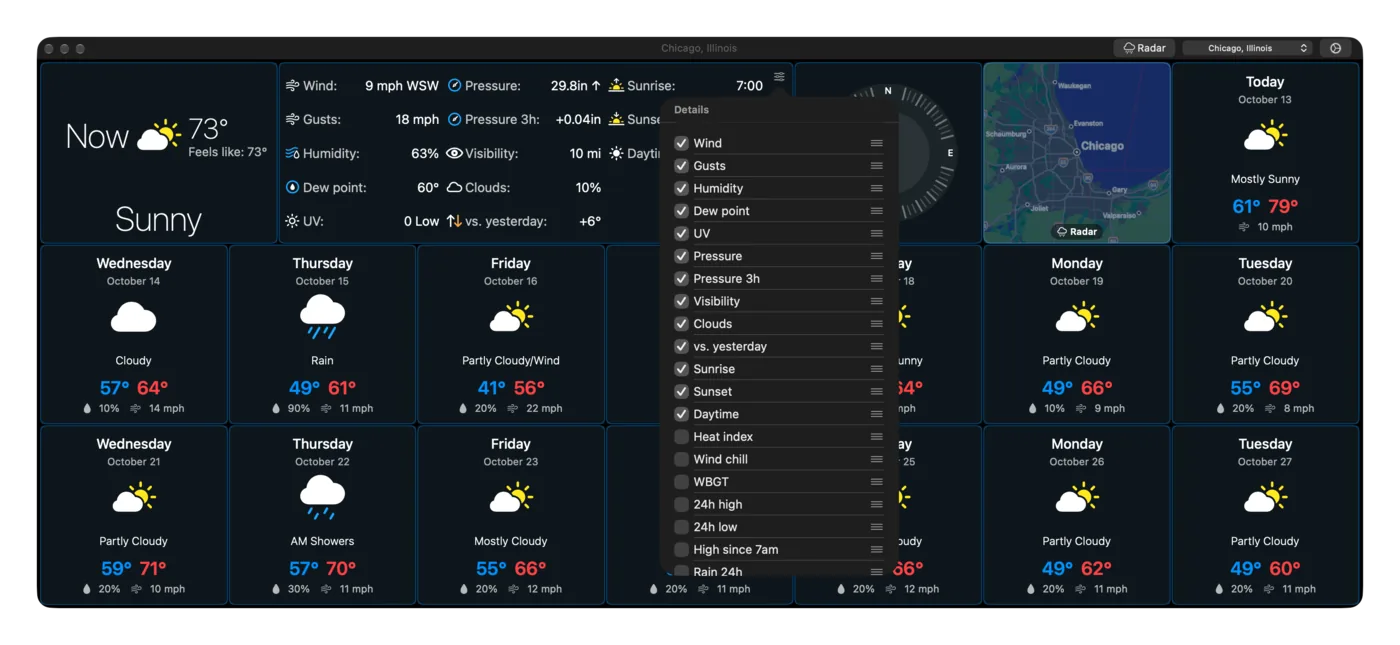
Task: Click the 29.8in pressure value
Action: click(x=576, y=86)
